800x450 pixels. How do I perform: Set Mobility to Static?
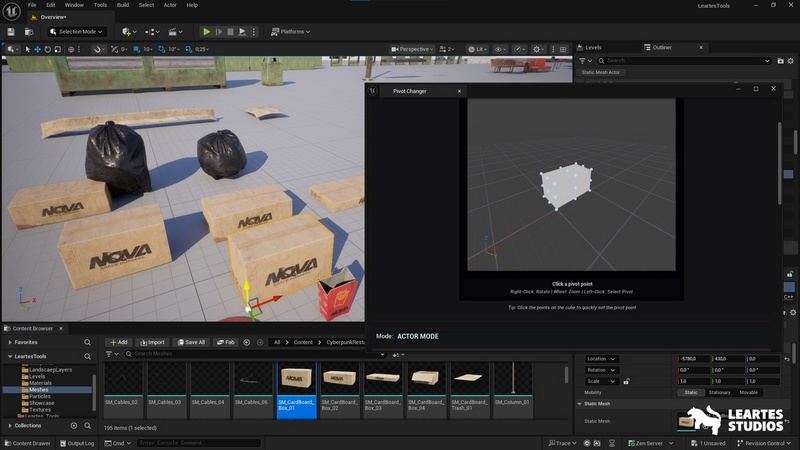coord(691,392)
